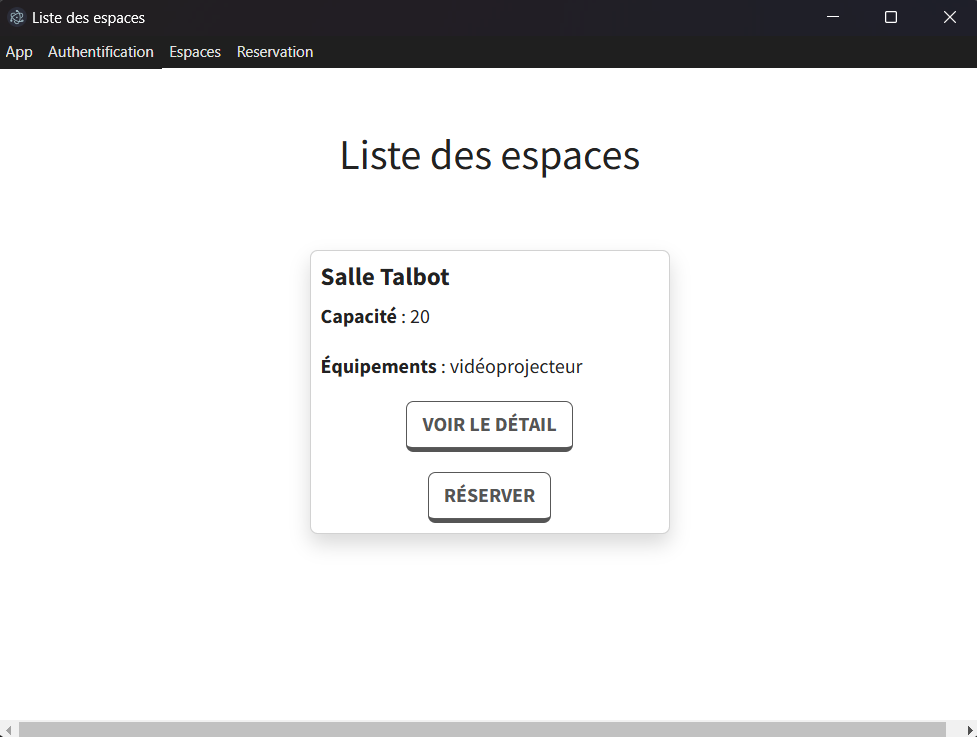Screen dimensions: 977x737
Task: Click the VOIR LE DÉTAIL button
Action: (489, 425)
